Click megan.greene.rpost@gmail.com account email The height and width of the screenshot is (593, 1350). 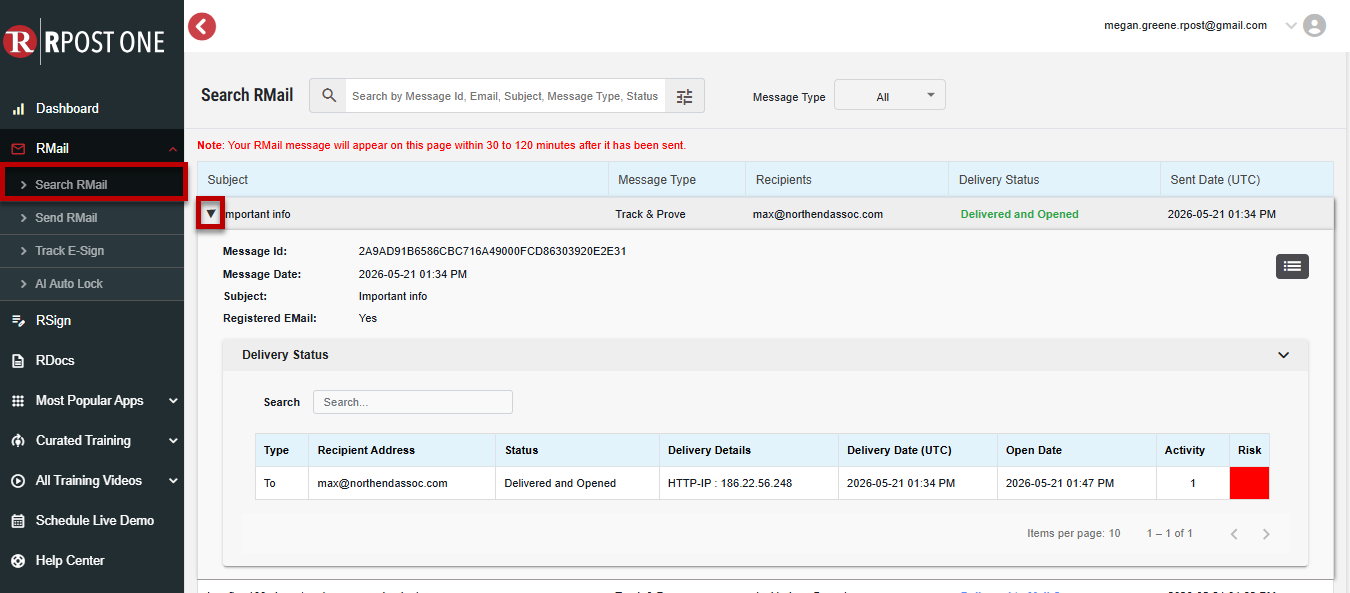[1185, 25]
